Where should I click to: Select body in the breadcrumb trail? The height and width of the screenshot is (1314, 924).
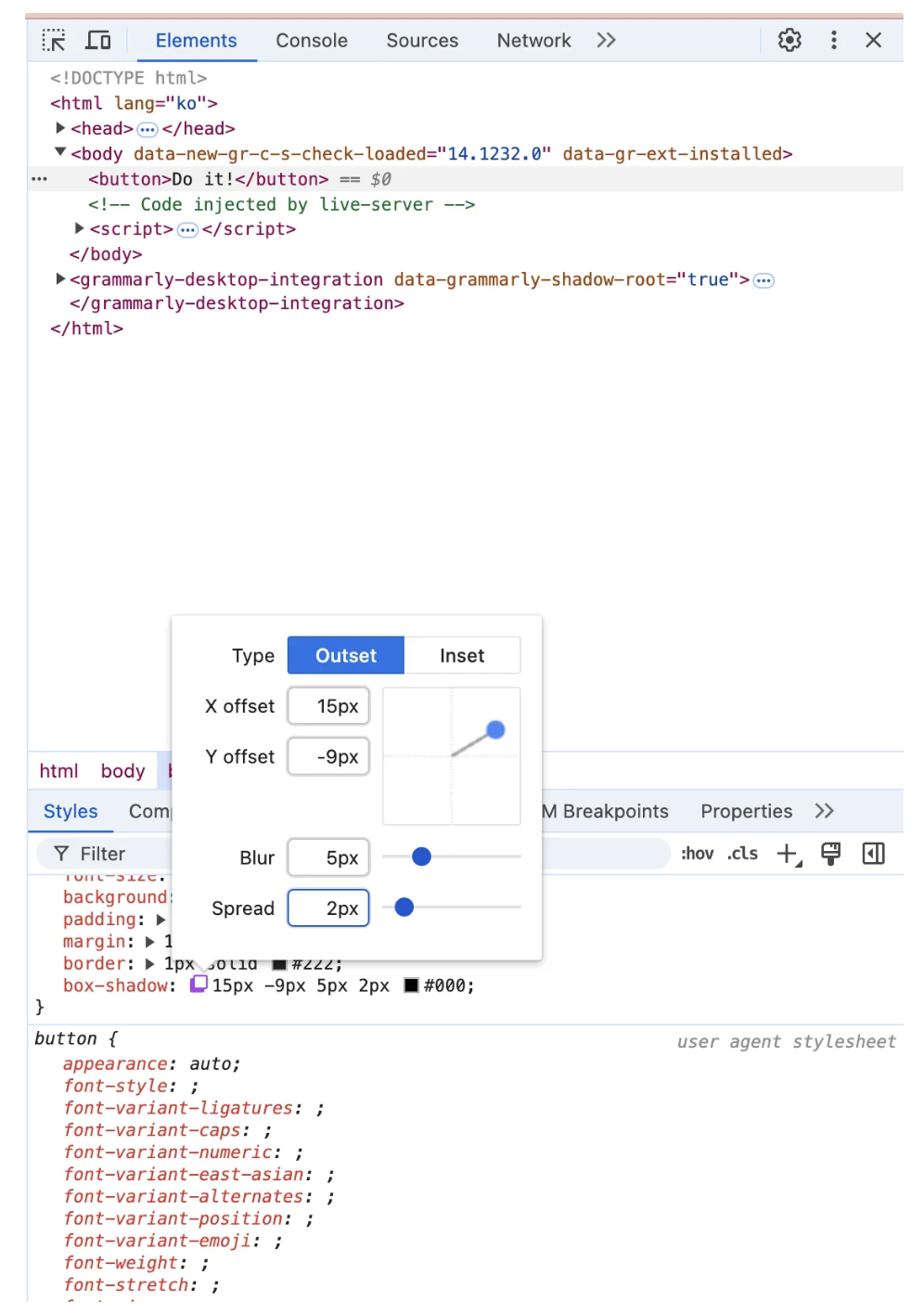pyautogui.click(x=122, y=771)
